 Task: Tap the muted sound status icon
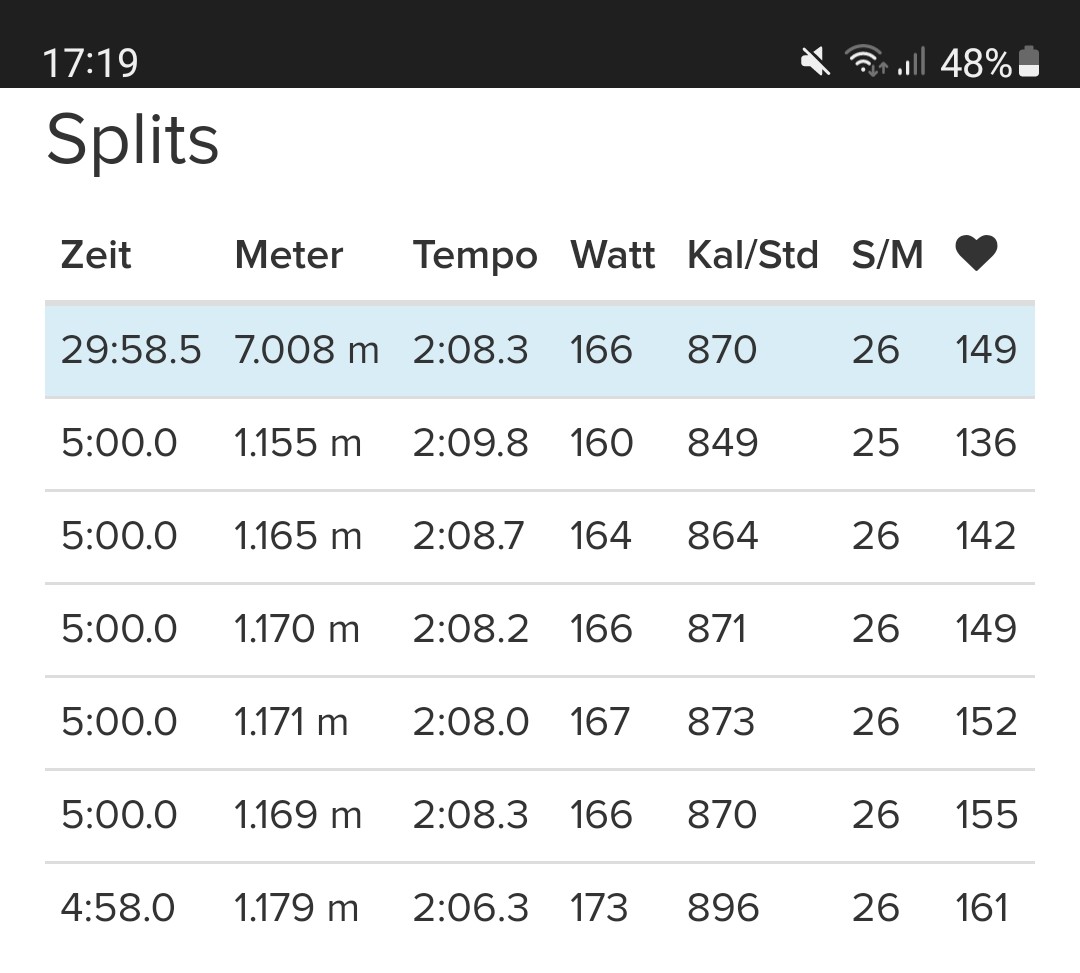coord(815,62)
